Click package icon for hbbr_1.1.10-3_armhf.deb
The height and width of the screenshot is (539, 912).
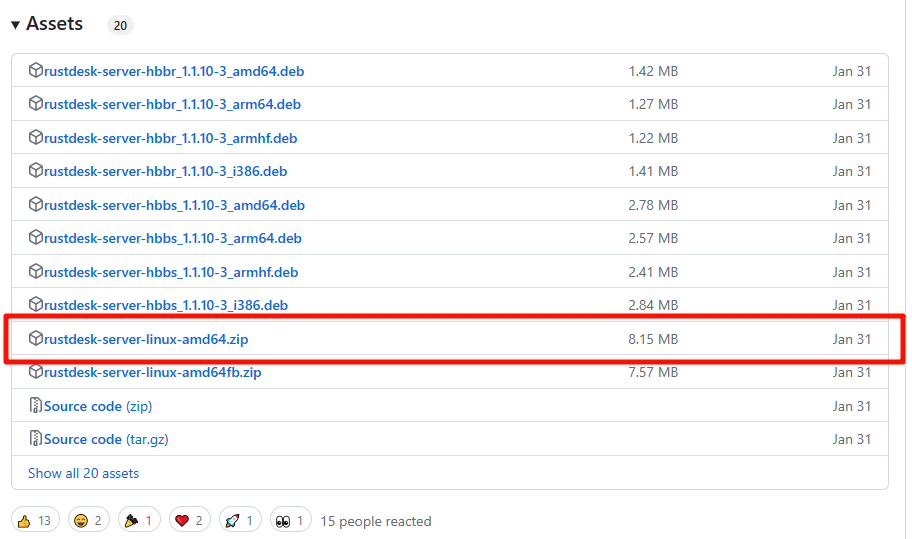[x=35, y=137]
